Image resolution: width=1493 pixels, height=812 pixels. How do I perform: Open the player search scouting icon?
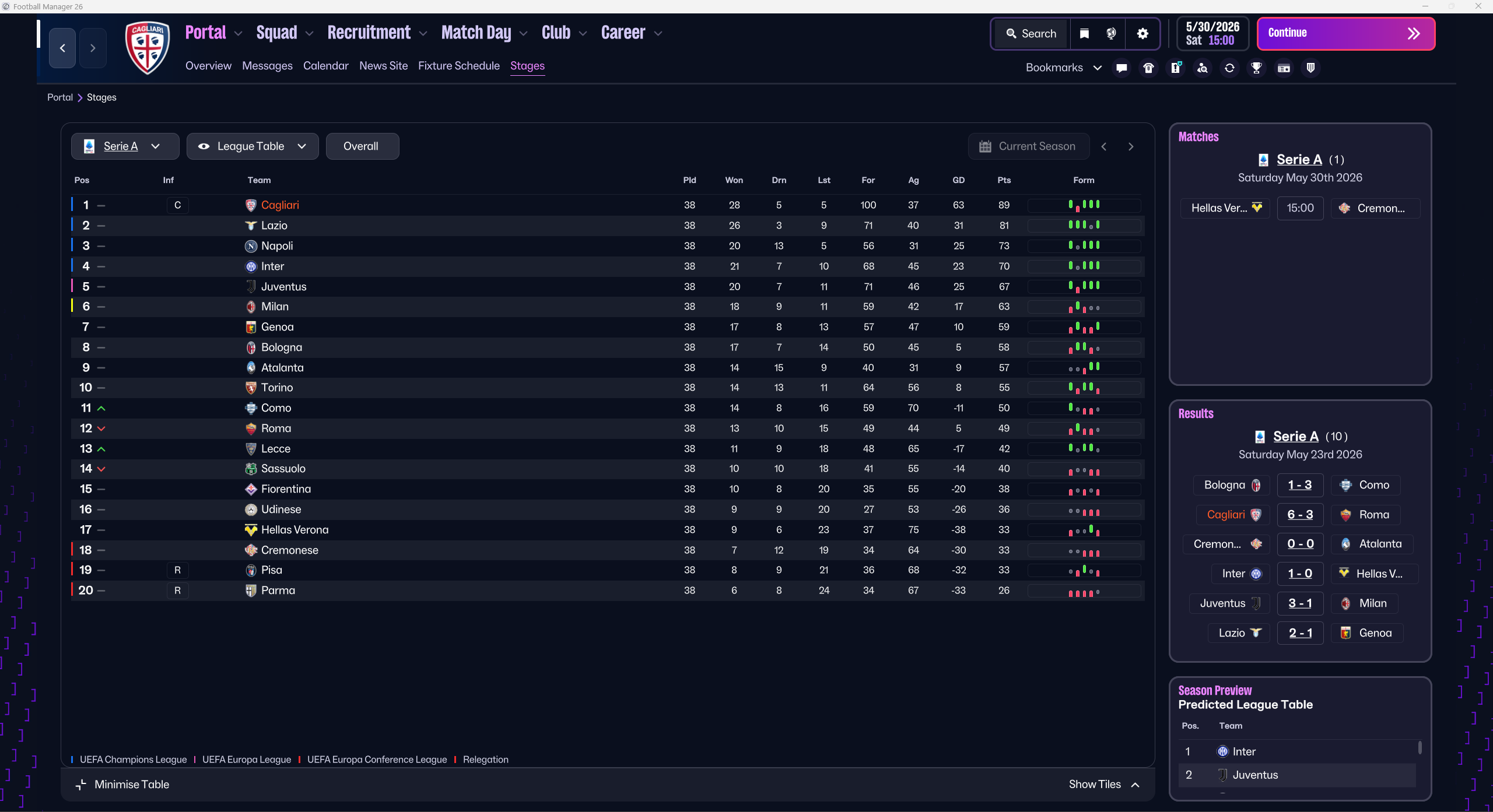pos(1202,68)
